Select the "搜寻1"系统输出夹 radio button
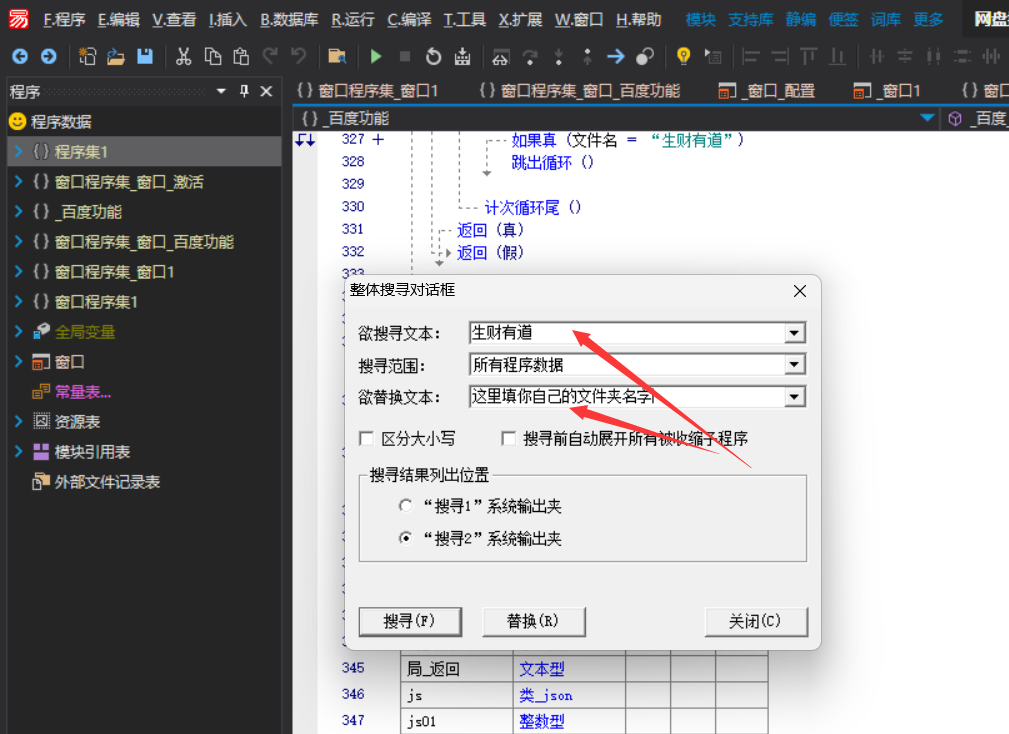Screen dimensions: 1009x734 click(x=406, y=506)
